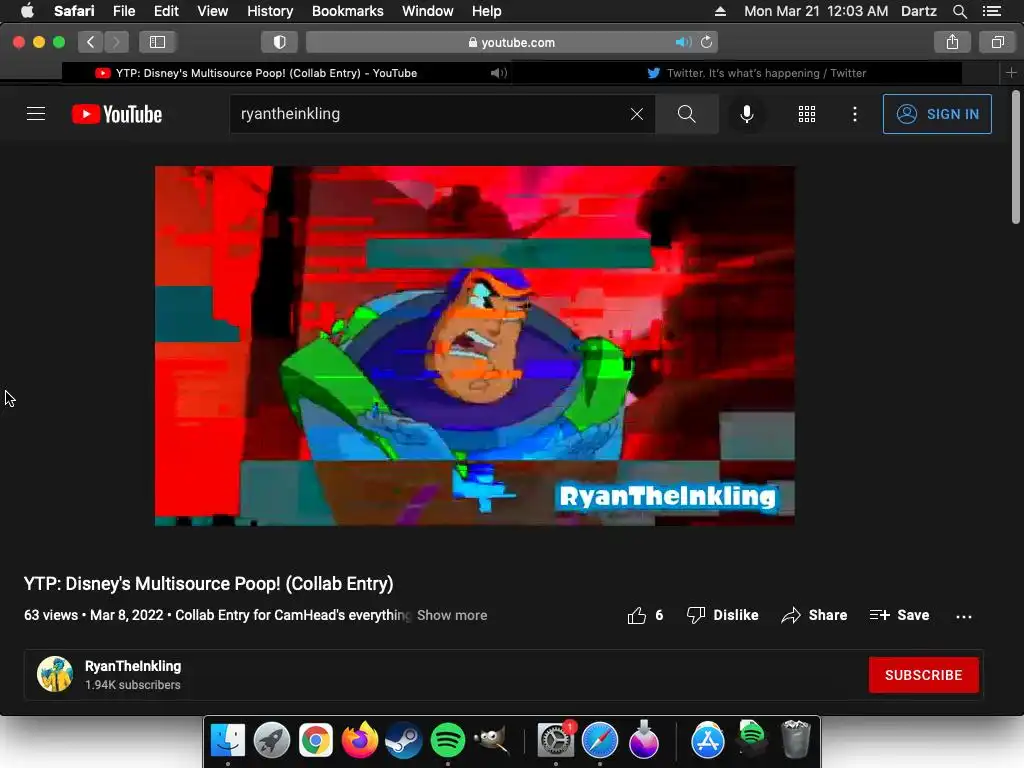Switch to the Twitter tab
The height and width of the screenshot is (768, 1024).
756,73
